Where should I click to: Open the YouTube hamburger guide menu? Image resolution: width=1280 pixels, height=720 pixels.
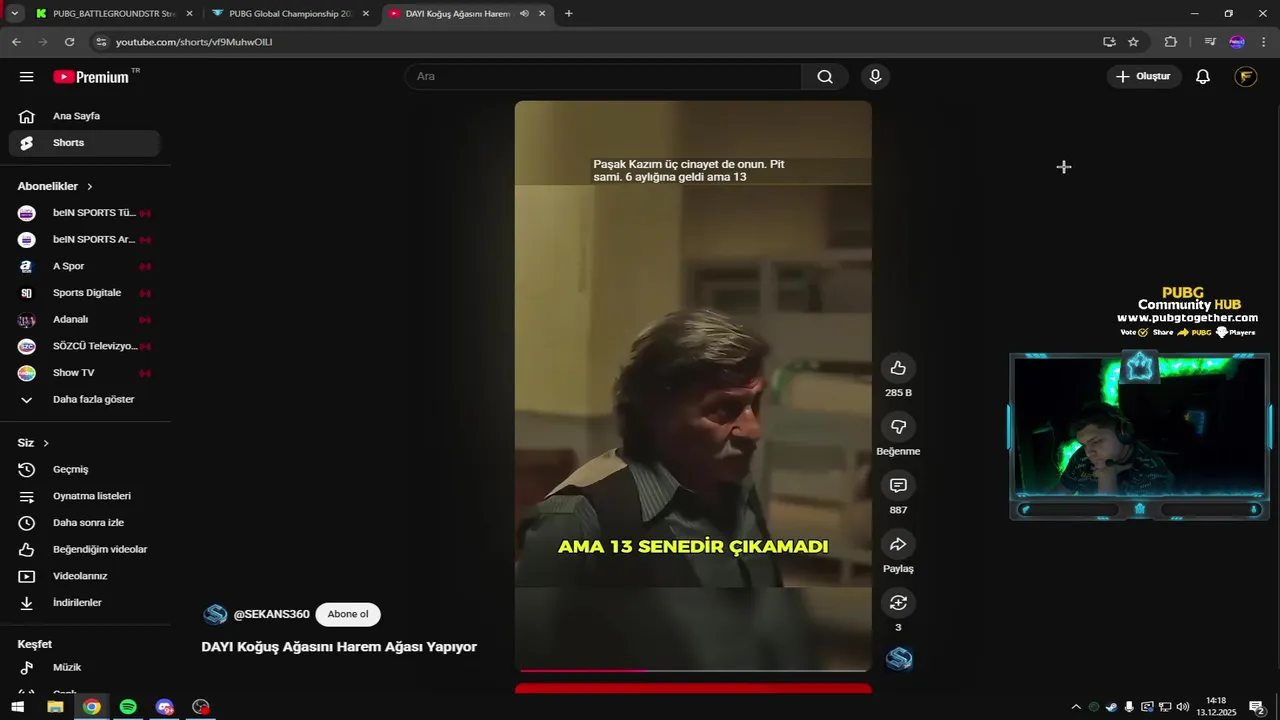[x=27, y=77]
